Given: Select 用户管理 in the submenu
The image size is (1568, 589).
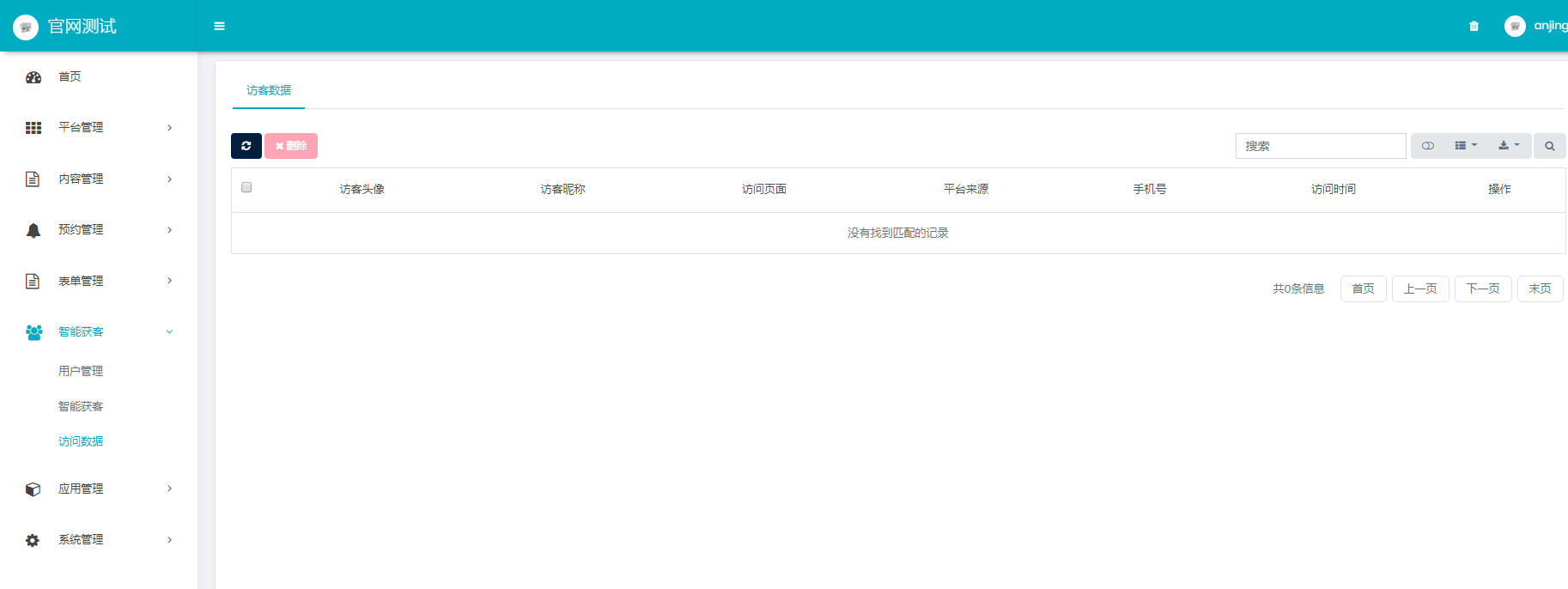Looking at the screenshot, I should point(81,371).
